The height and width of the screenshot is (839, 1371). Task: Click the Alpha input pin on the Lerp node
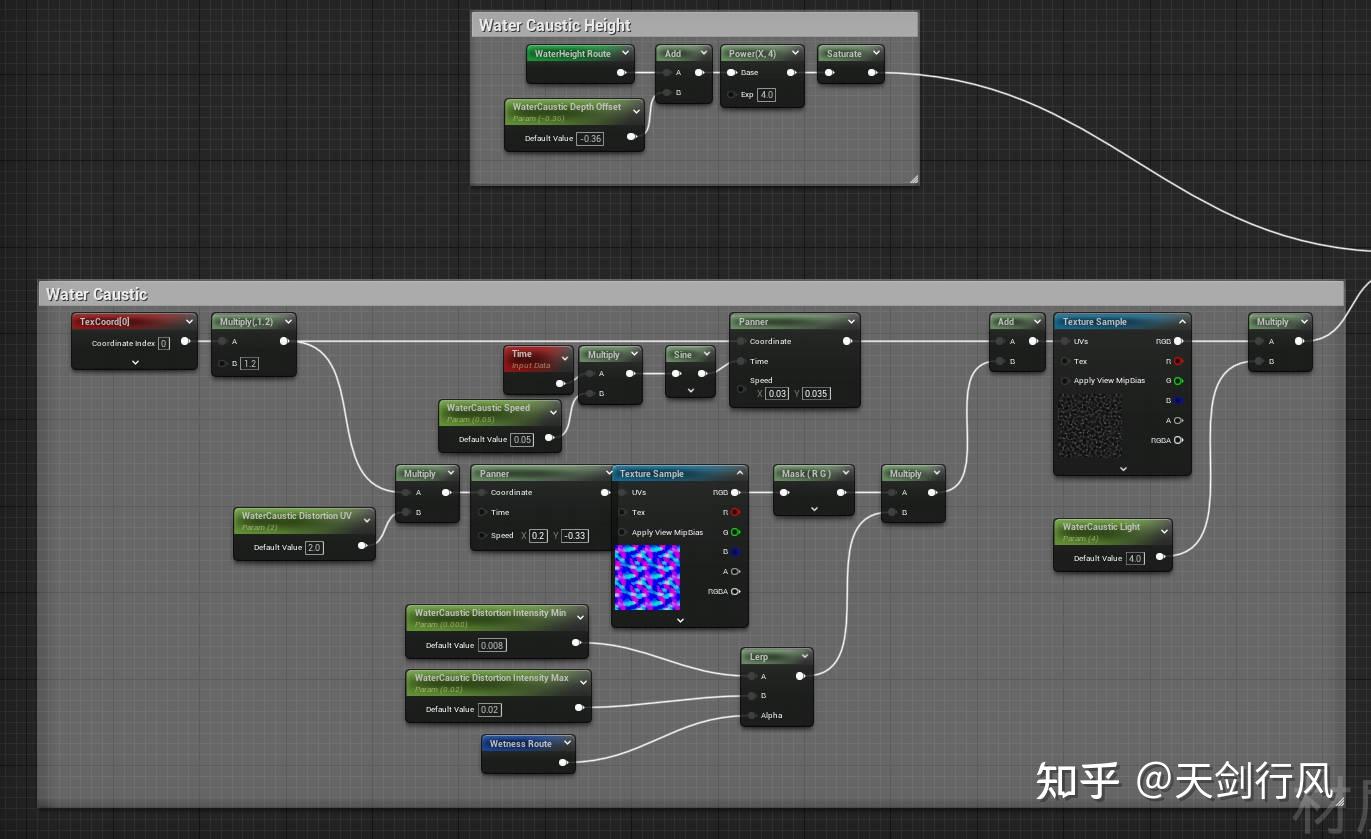point(751,715)
